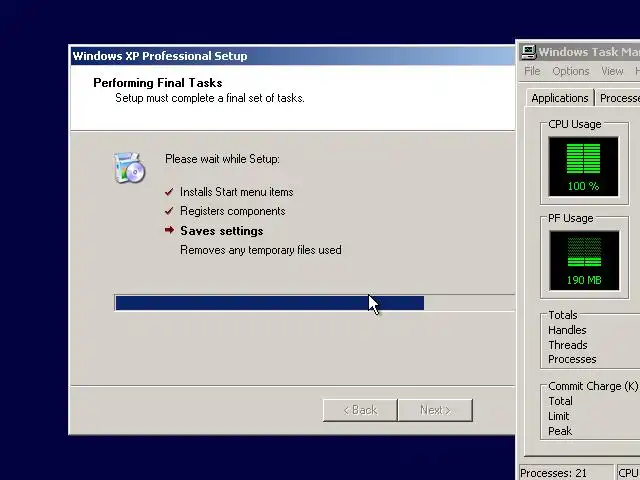Click the bold 'Saves settings' text
The image size is (640, 480).
[222, 231]
